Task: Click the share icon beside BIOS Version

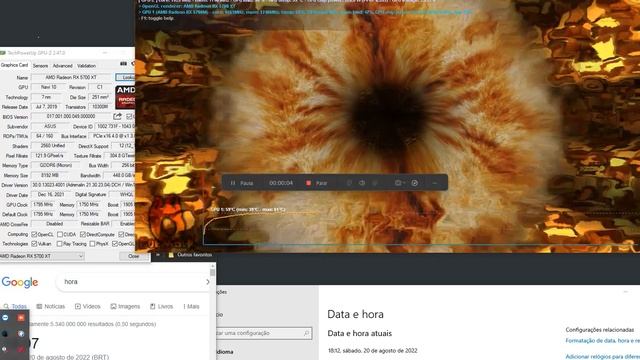Action: pyautogui.click(x=118, y=117)
